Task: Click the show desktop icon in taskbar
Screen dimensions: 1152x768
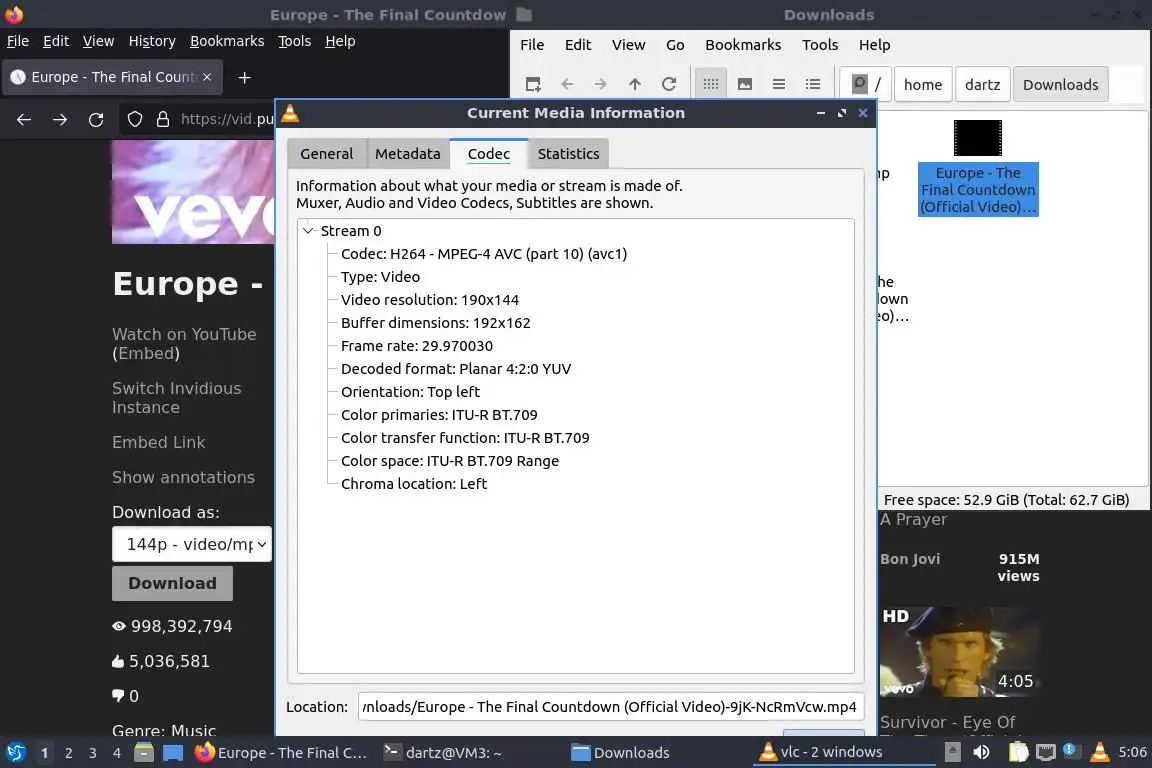Action: (x=173, y=753)
